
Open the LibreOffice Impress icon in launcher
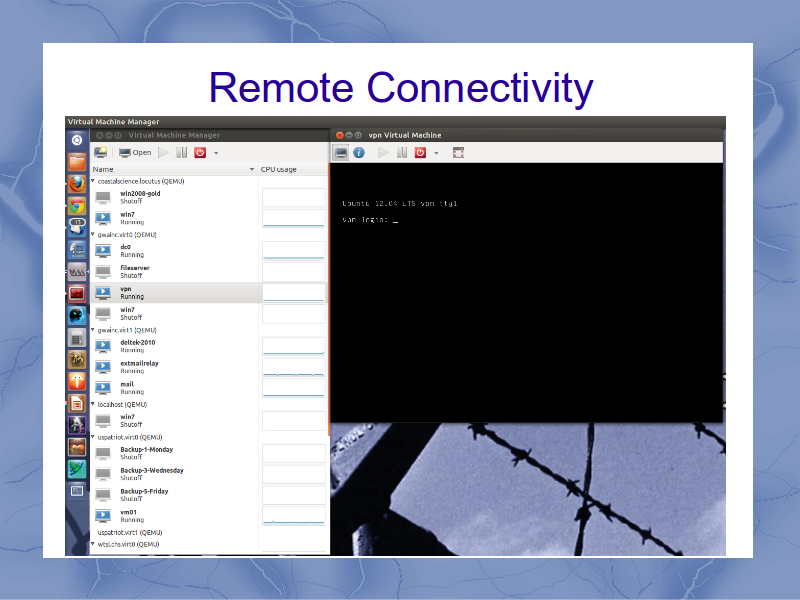tap(77, 404)
